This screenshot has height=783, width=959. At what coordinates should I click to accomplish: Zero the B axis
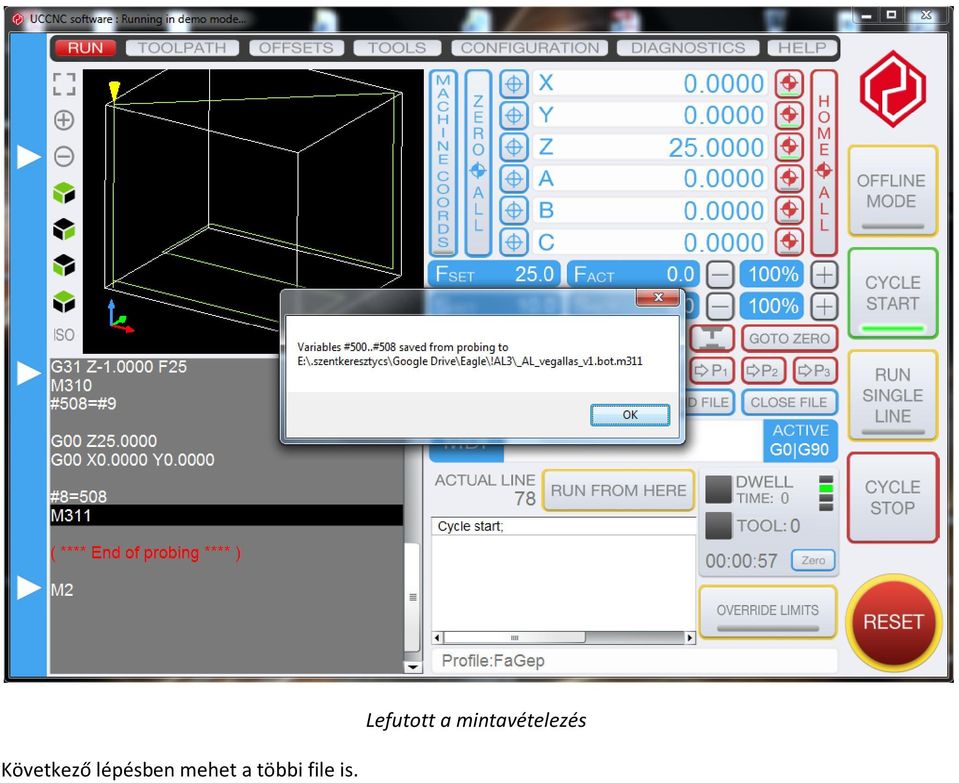[x=514, y=211]
